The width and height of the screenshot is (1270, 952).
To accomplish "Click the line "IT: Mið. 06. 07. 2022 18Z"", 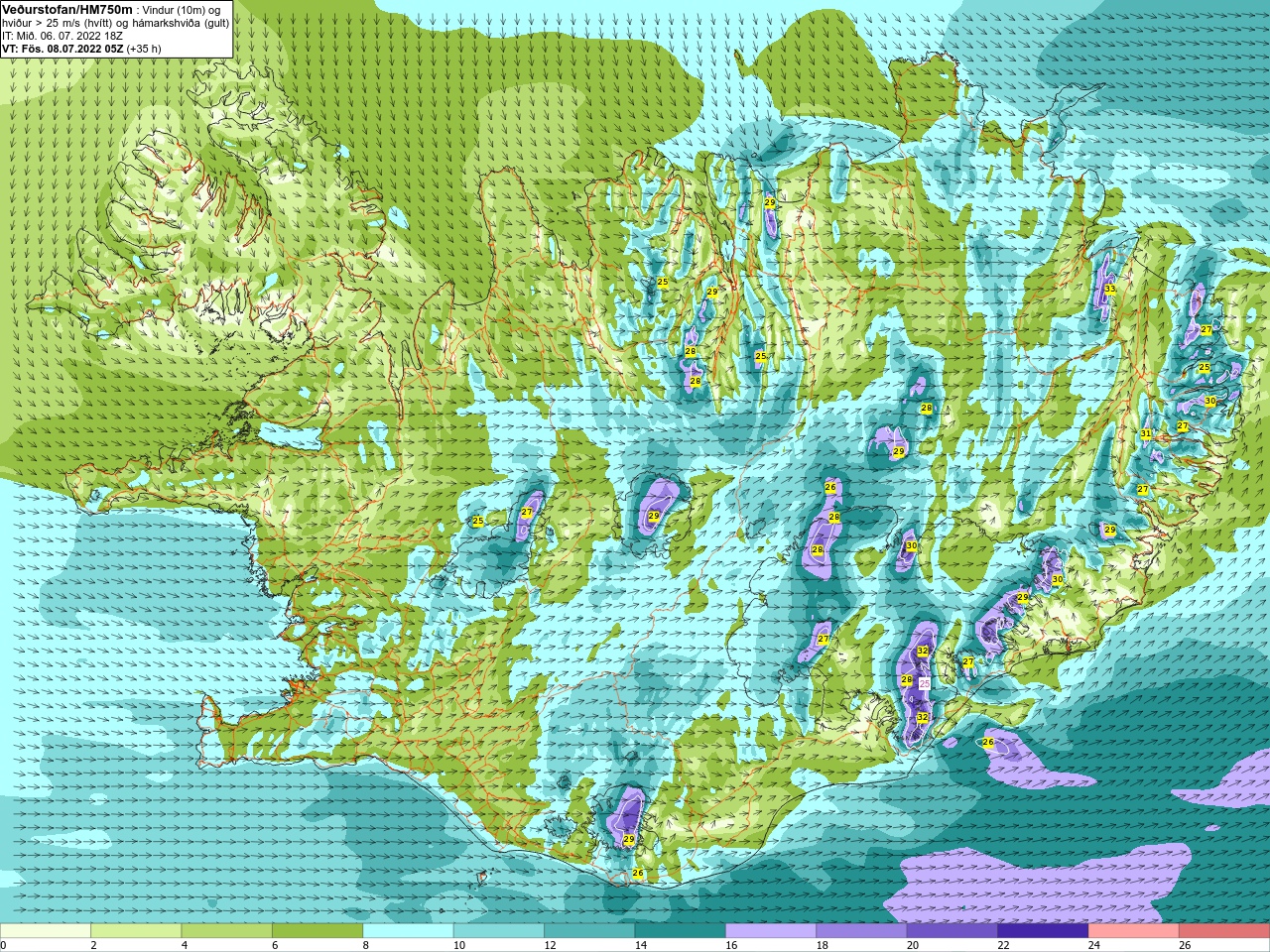I will click(x=63, y=36).
